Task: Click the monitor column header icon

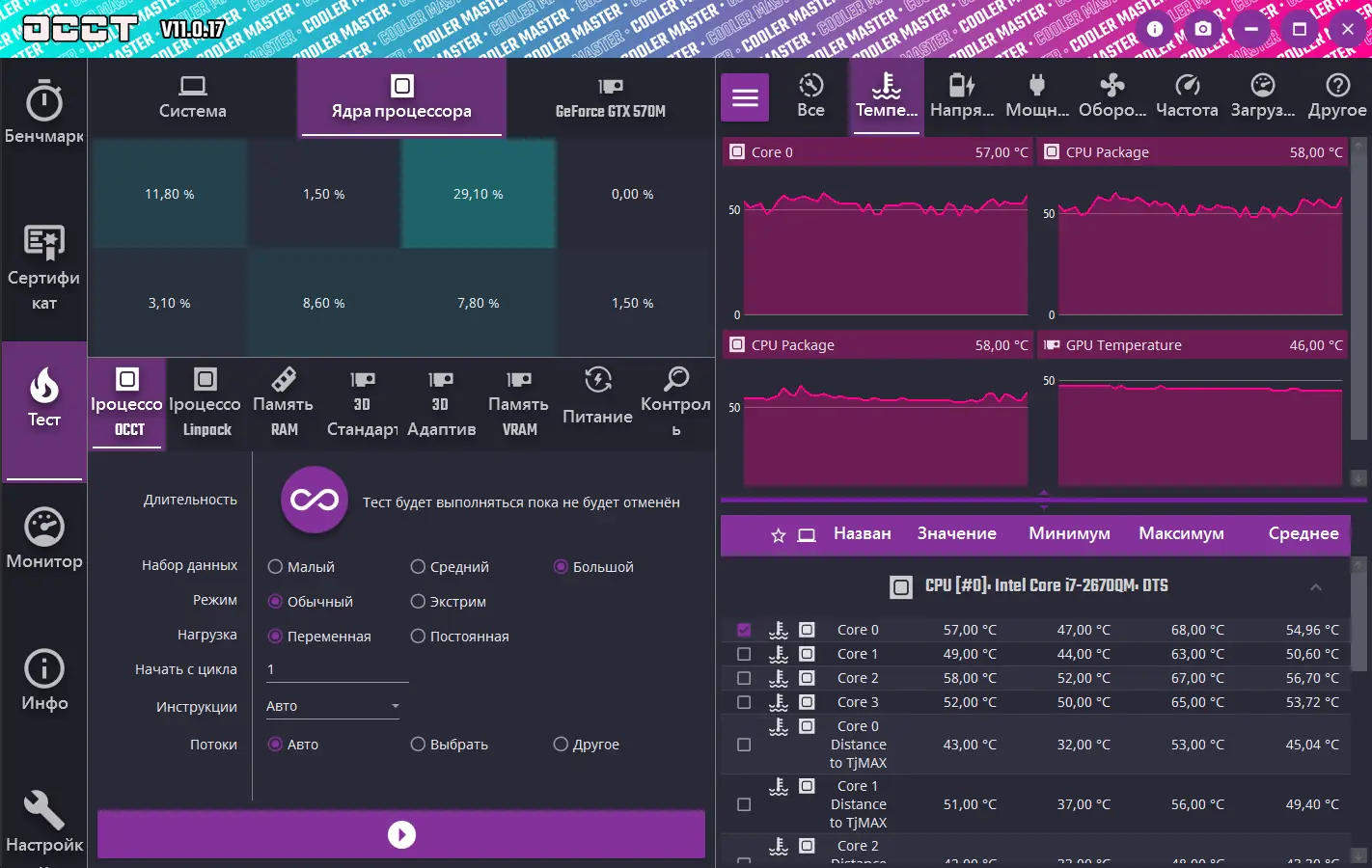Action: 807,535
